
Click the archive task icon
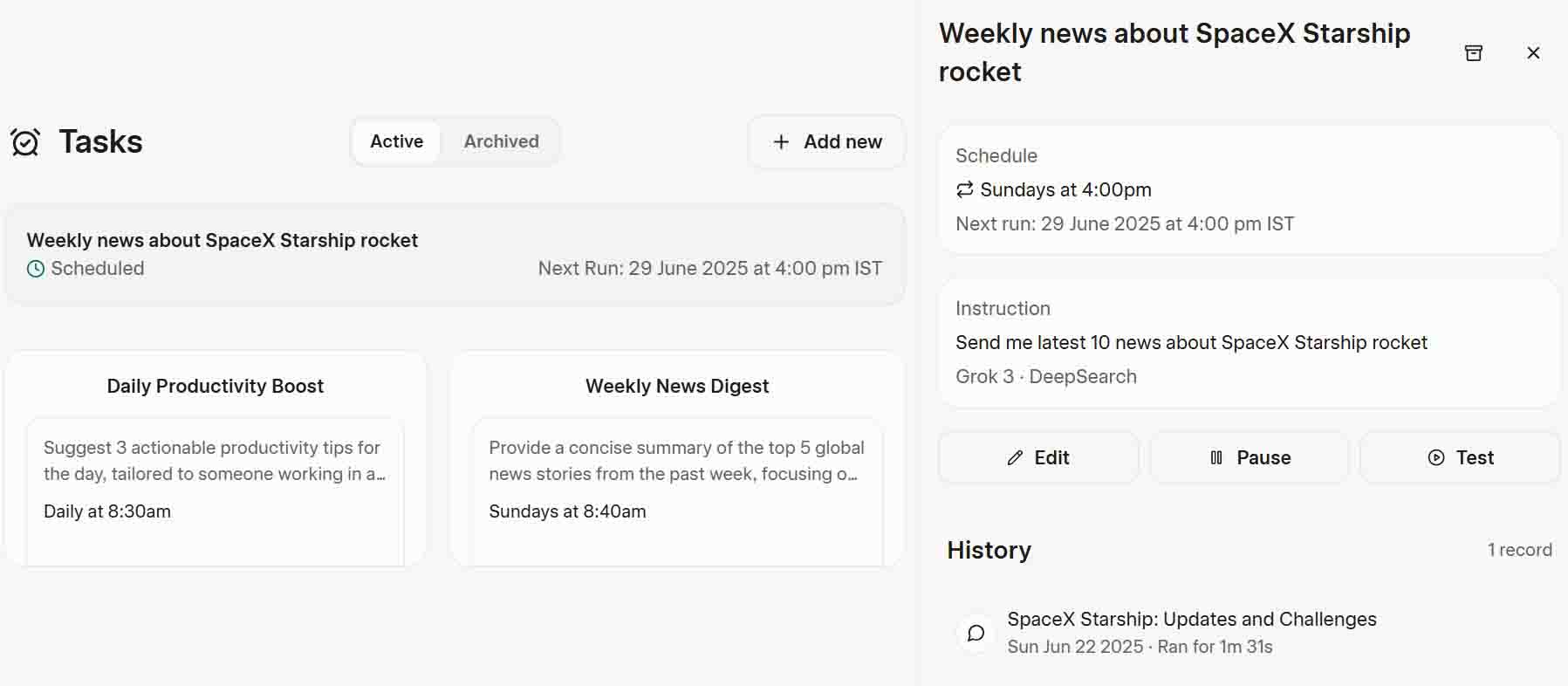tap(1473, 53)
